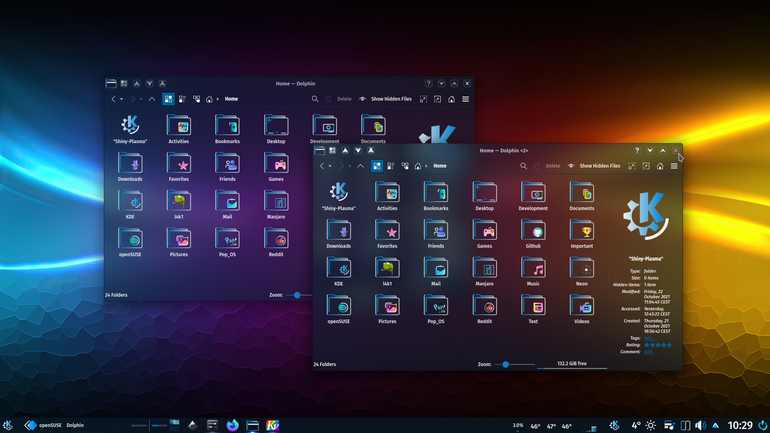Toggle Show Hidden Files in back Dolphin window
This screenshot has width=770, height=433.
tap(385, 99)
